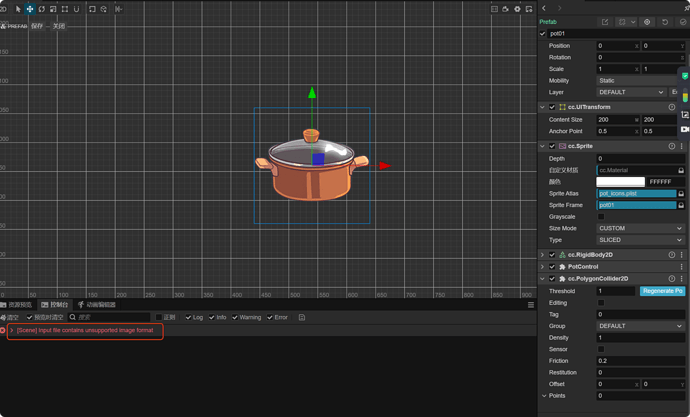Open PotControl component options menu

[682, 267]
